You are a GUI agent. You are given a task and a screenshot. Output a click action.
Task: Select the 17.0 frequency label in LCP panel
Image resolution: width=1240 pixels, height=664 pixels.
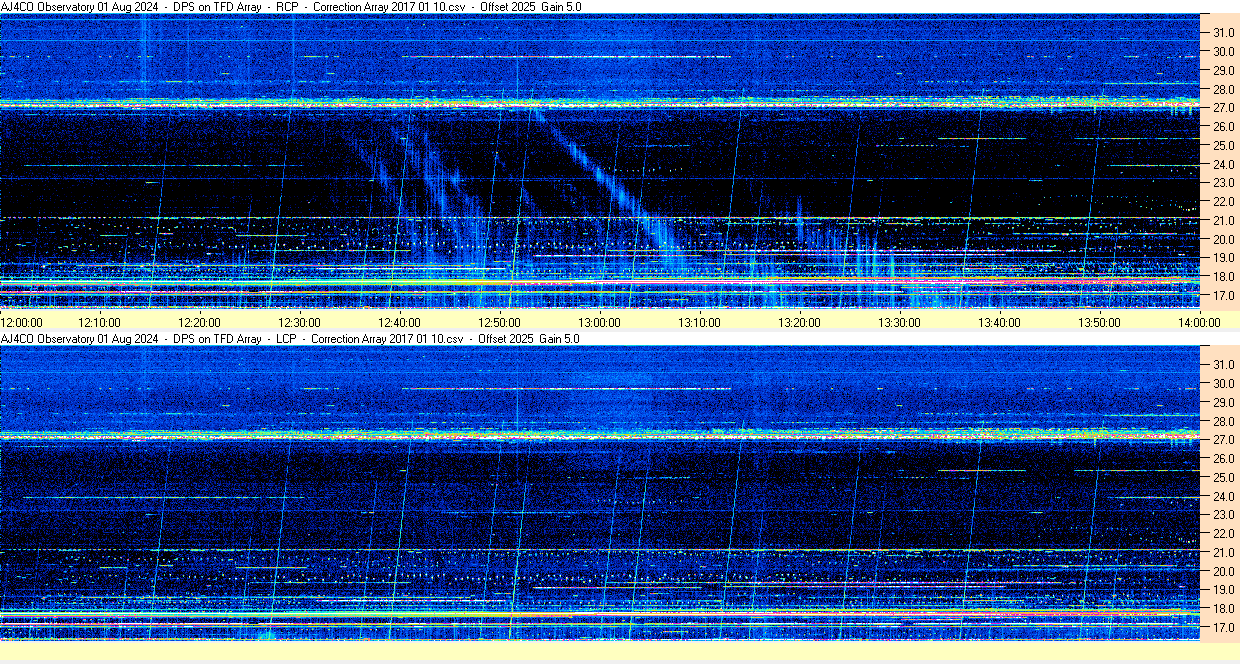coord(1224,628)
